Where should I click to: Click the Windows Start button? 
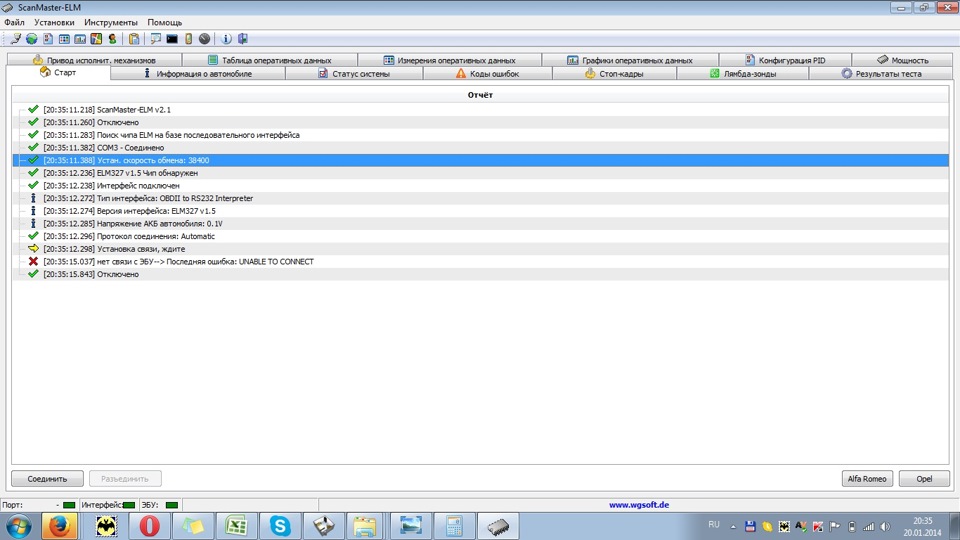coord(18,527)
